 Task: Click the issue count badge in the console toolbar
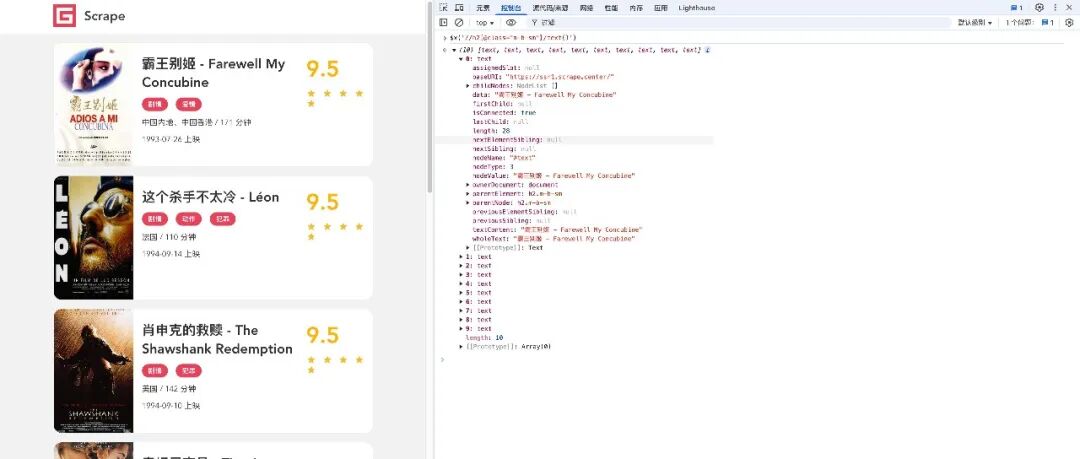pyautogui.click(x=1047, y=23)
